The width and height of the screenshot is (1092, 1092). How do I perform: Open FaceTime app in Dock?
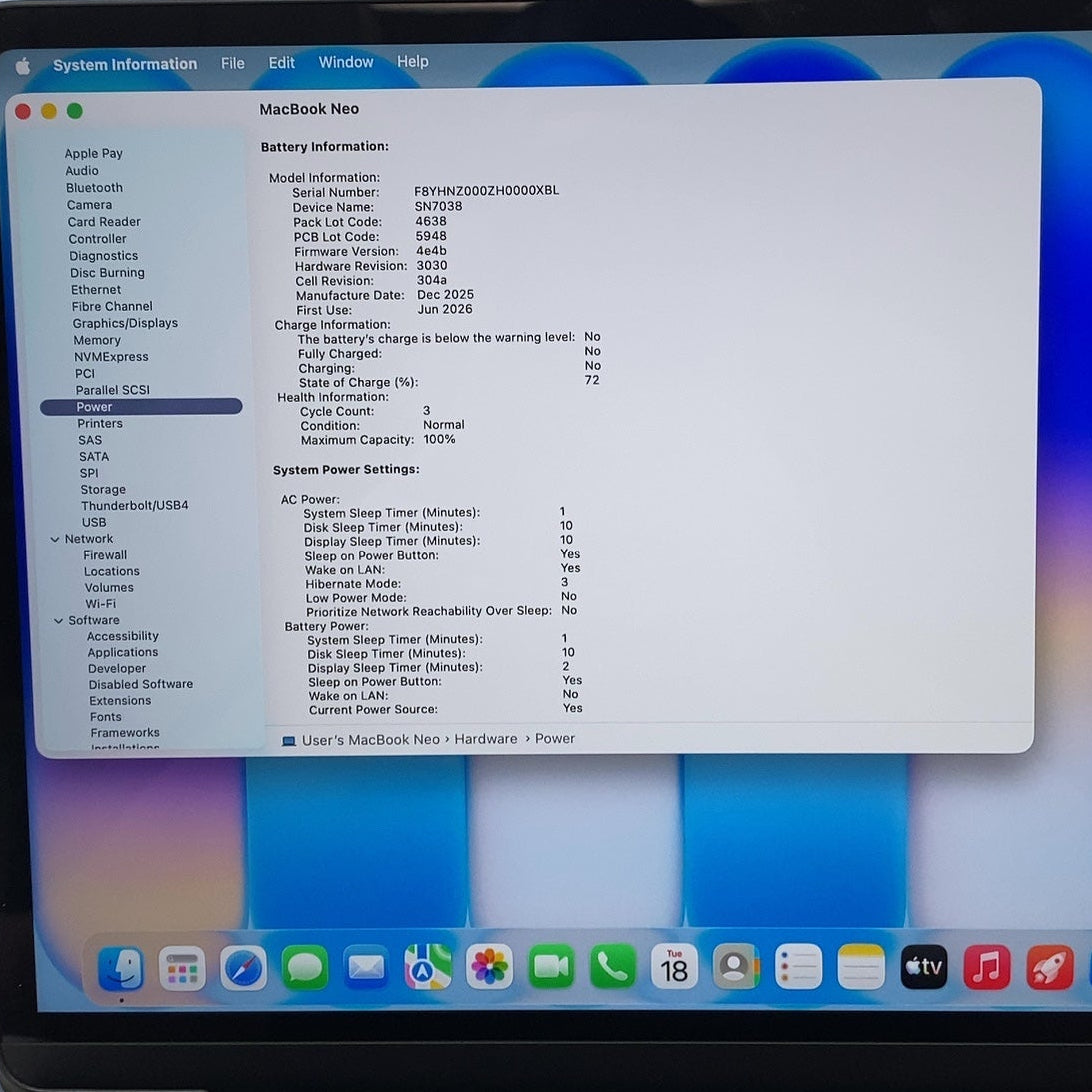(551, 967)
